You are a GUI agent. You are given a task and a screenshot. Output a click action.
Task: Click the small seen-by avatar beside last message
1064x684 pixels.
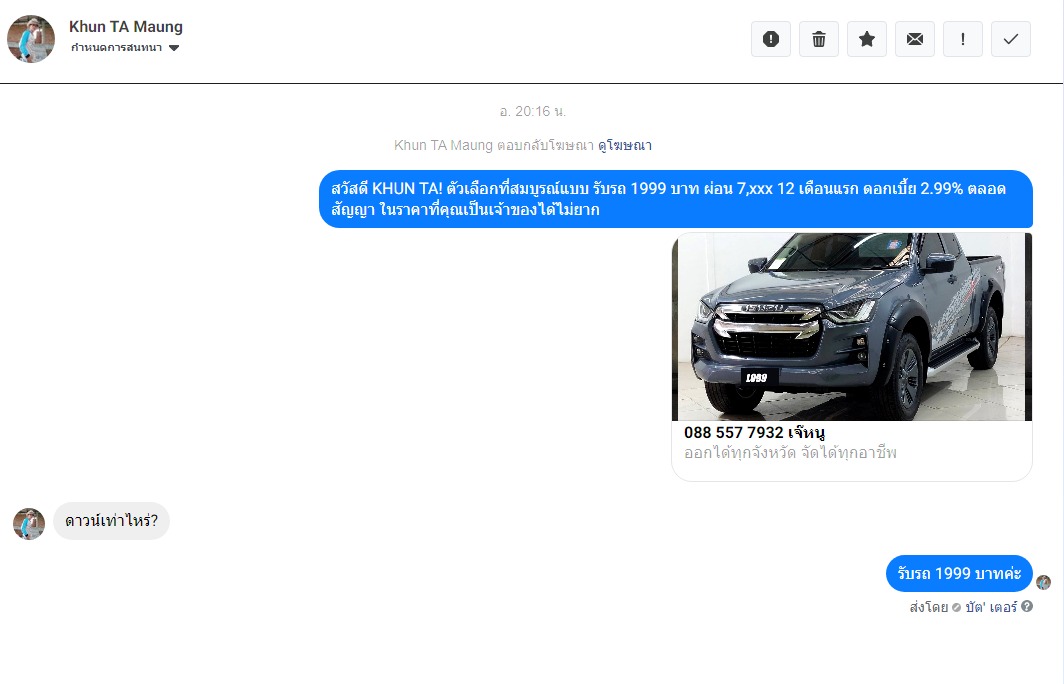click(1044, 582)
